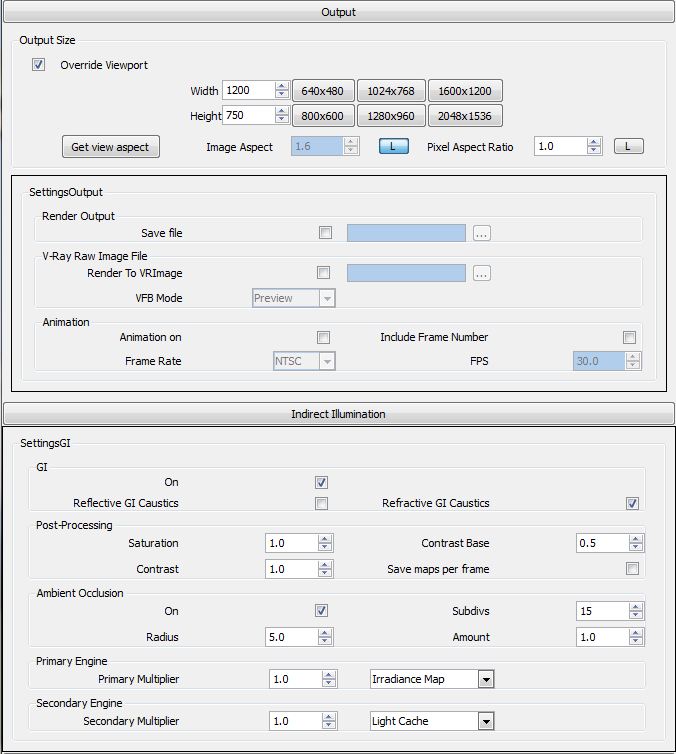Viewport: 676px width, 754px height.
Task: Click the Height input field
Action: click(249, 115)
